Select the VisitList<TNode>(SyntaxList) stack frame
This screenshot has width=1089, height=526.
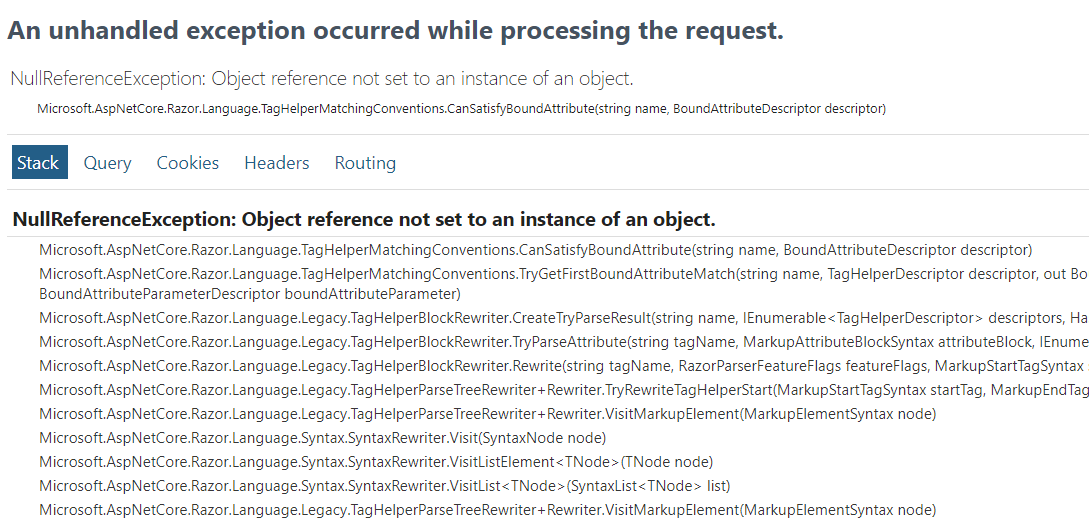(x=384, y=486)
